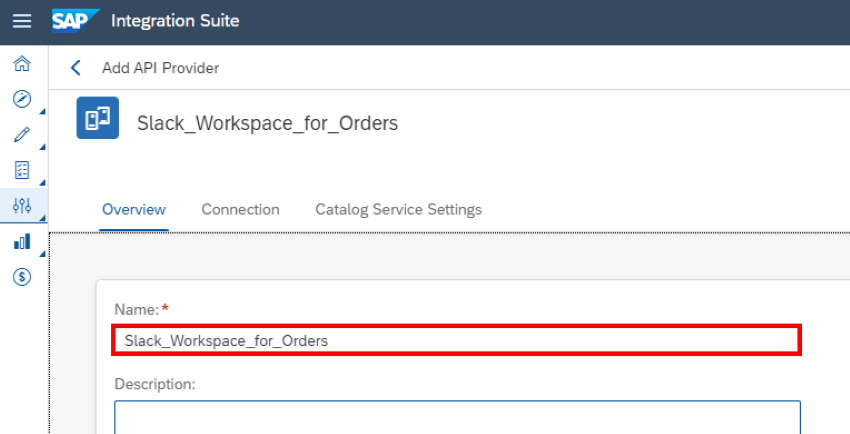Open Catalog Service Settings tab

coord(398,210)
